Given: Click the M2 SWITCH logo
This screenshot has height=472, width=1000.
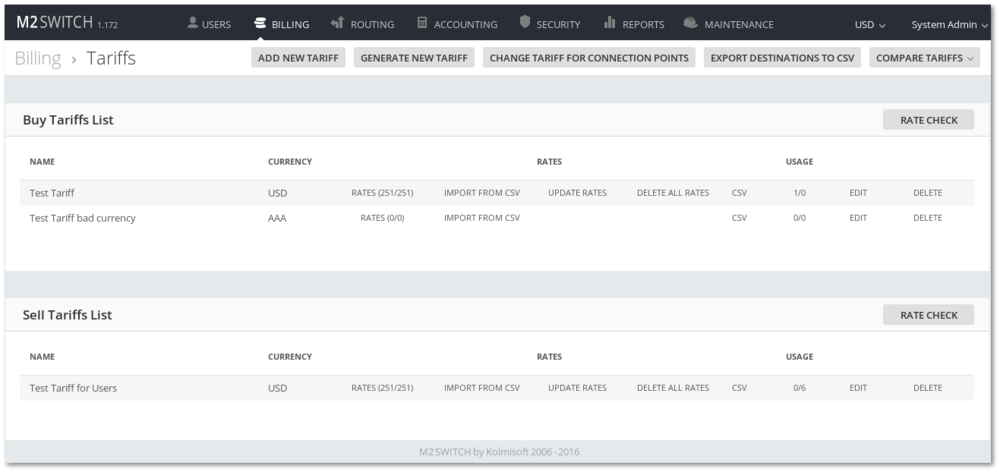Looking at the screenshot, I should click(54, 23).
